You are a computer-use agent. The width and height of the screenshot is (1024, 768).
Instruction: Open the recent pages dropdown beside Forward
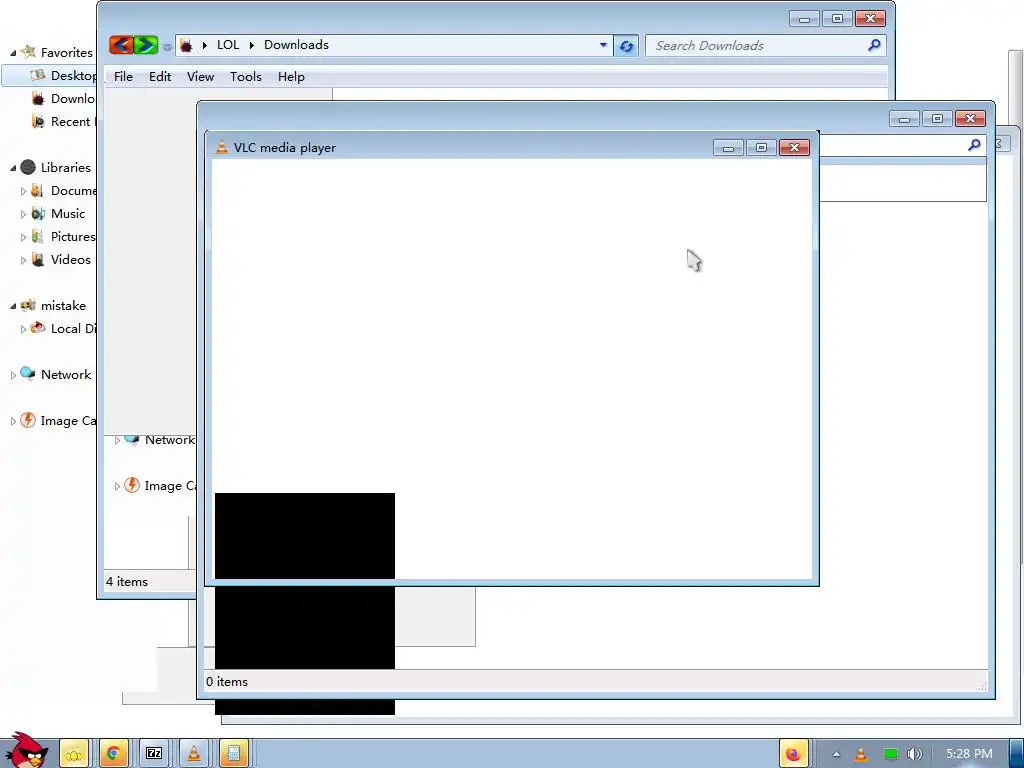pyautogui.click(x=167, y=46)
